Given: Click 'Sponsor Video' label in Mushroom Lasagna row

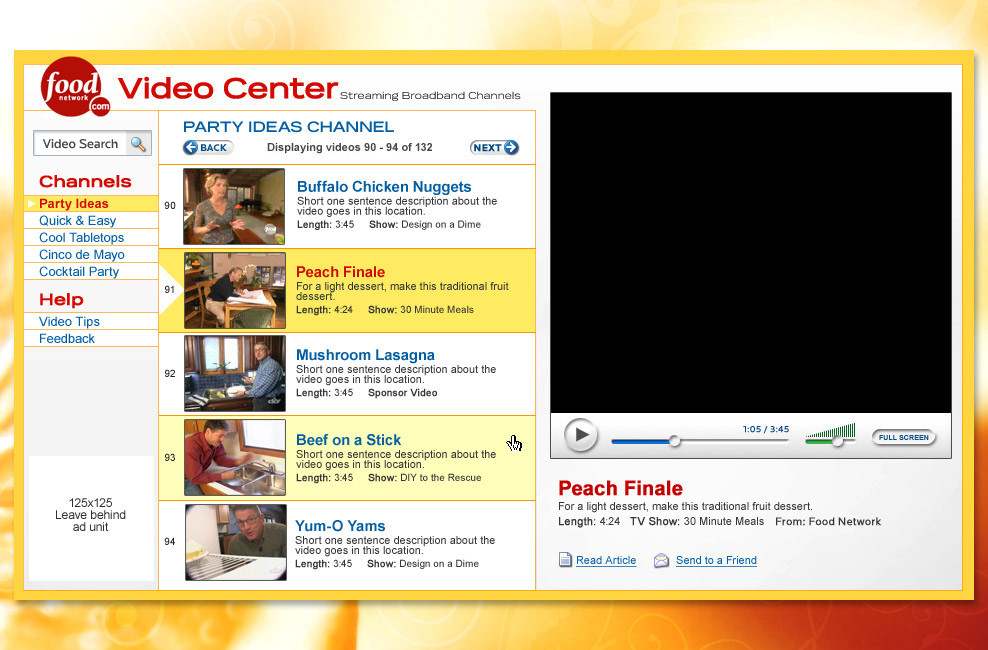Looking at the screenshot, I should point(403,392).
